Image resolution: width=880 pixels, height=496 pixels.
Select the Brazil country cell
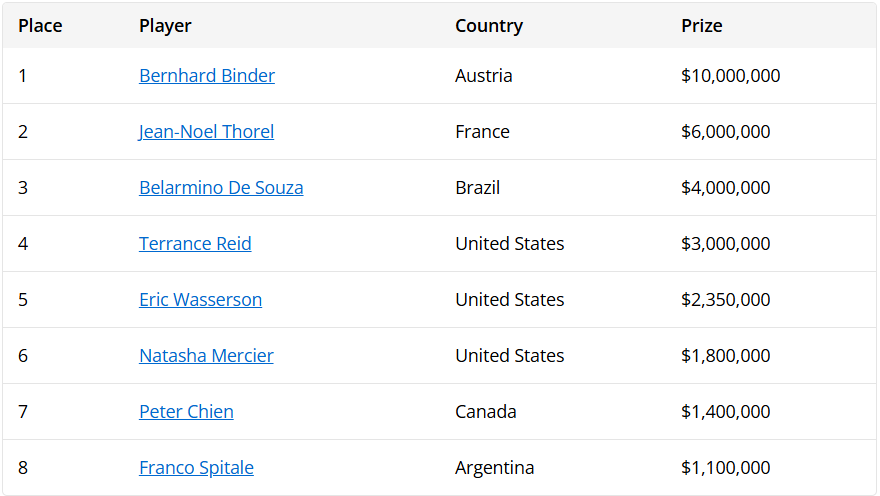(477, 188)
